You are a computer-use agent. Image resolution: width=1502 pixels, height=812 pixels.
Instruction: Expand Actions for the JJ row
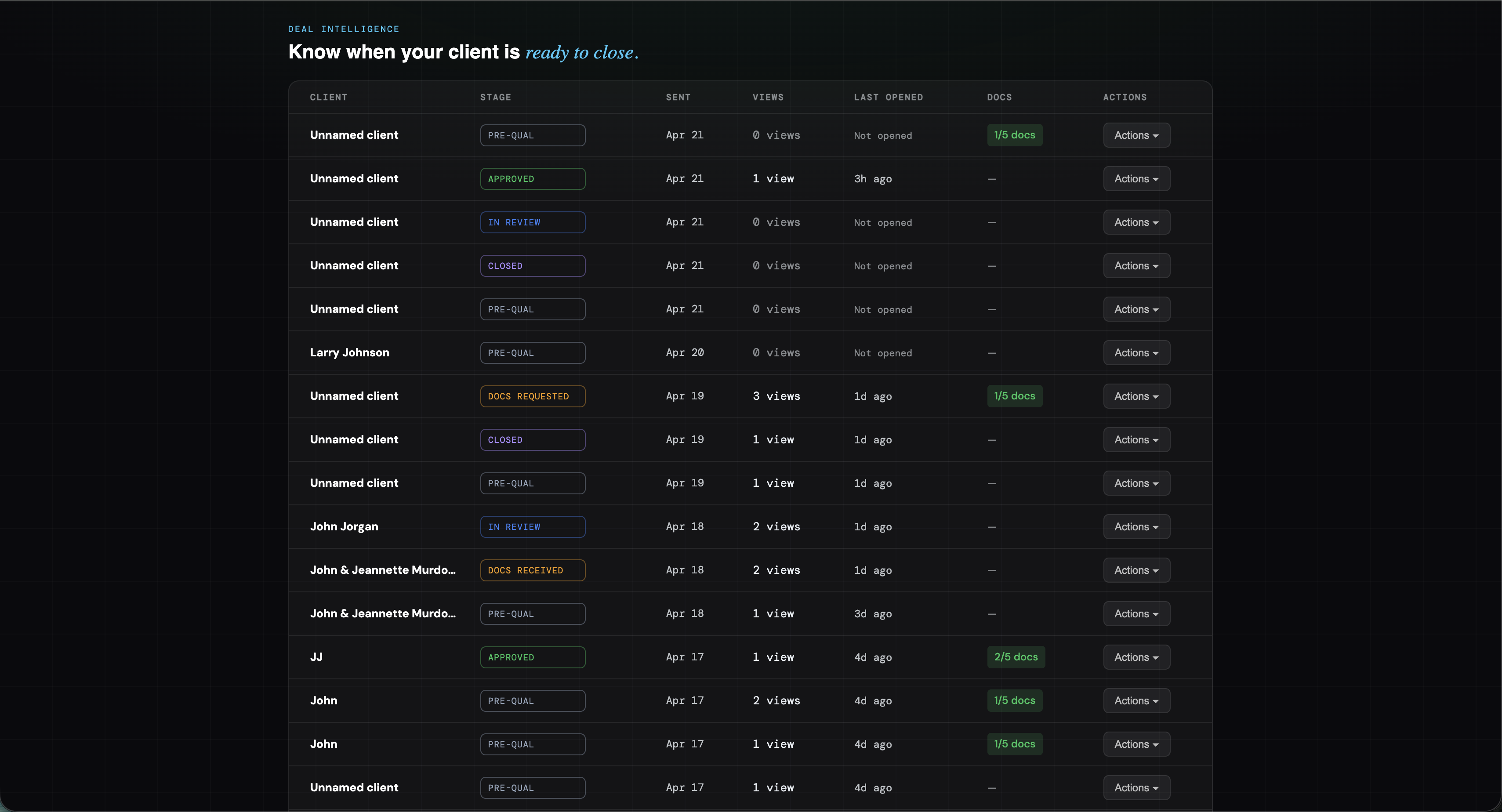[1136, 657]
